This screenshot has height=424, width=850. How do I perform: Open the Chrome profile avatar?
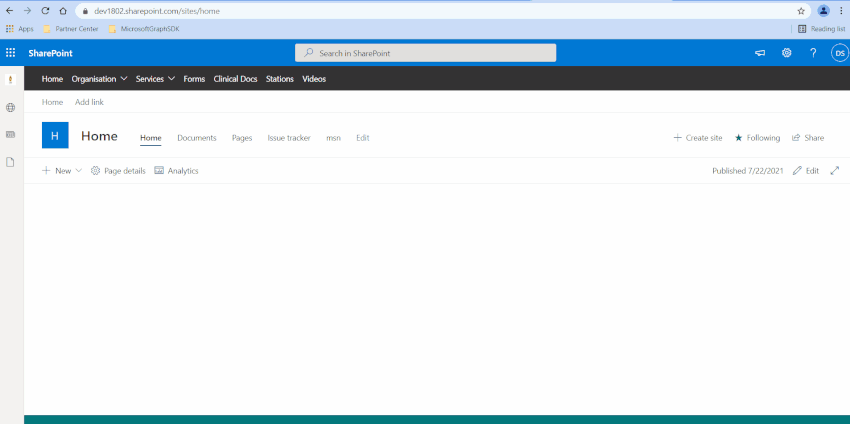click(823, 10)
